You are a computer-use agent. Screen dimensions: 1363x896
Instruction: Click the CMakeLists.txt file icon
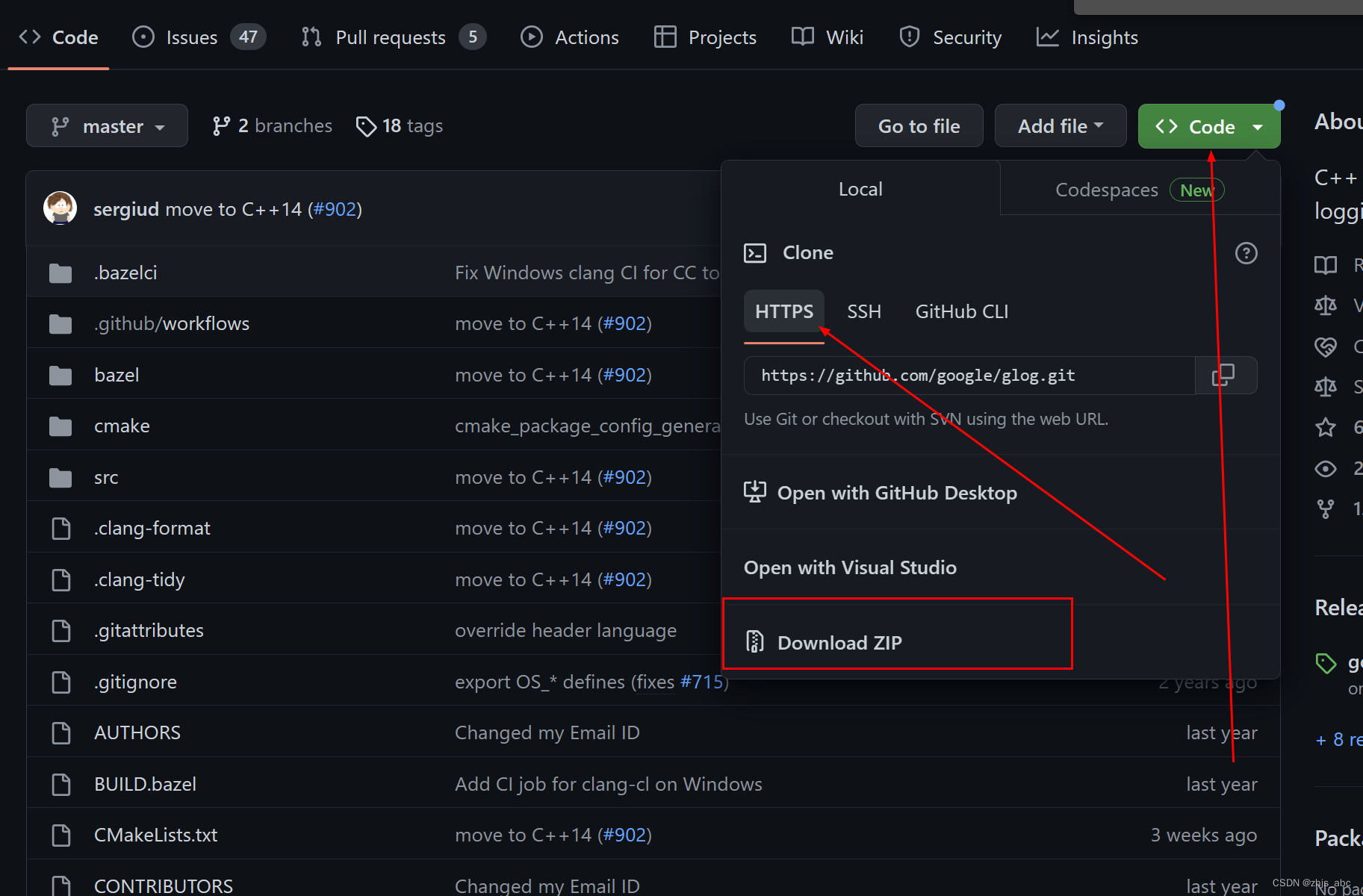click(60, 836)
